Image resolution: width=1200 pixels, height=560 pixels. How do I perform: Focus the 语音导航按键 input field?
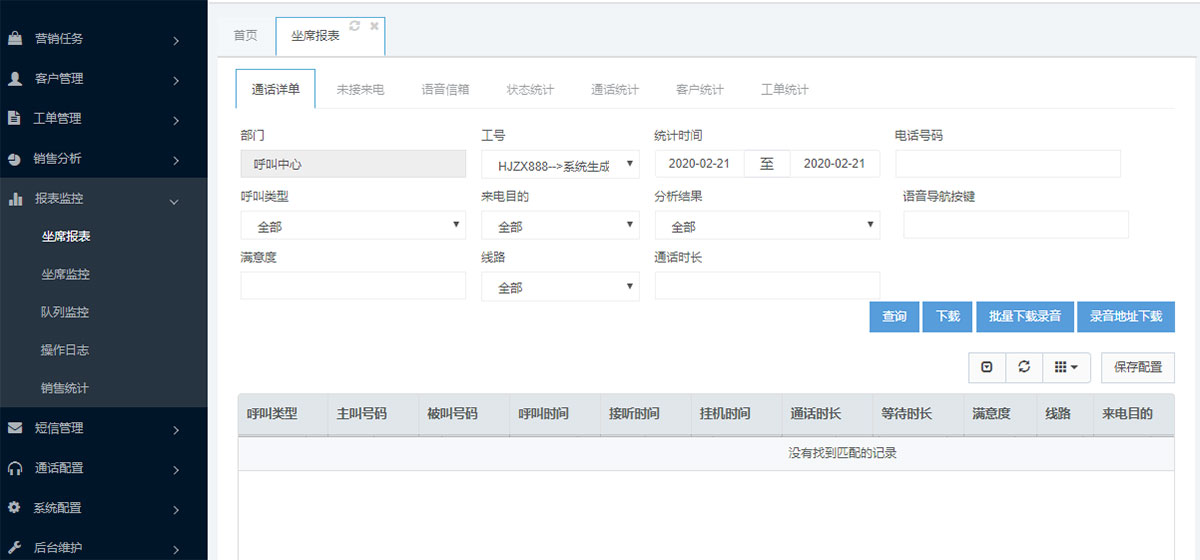(x=1016, y=225)
